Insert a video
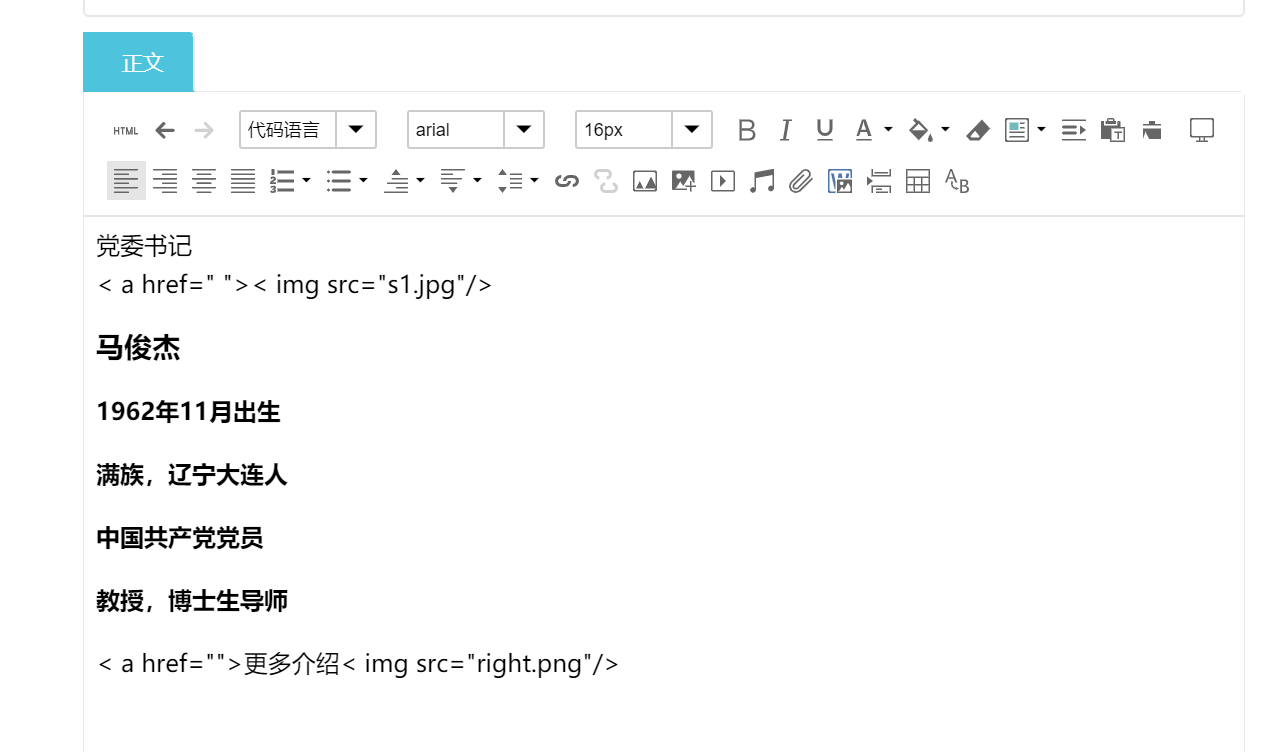Viewport: 1261px width, 752px height. [723, 181]
